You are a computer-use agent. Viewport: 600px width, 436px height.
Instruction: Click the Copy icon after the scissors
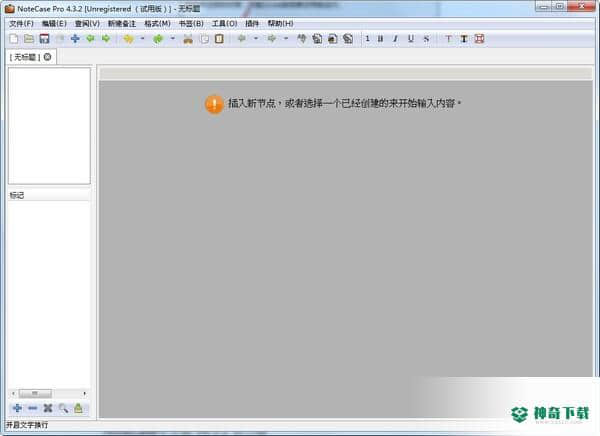point(204,39)
